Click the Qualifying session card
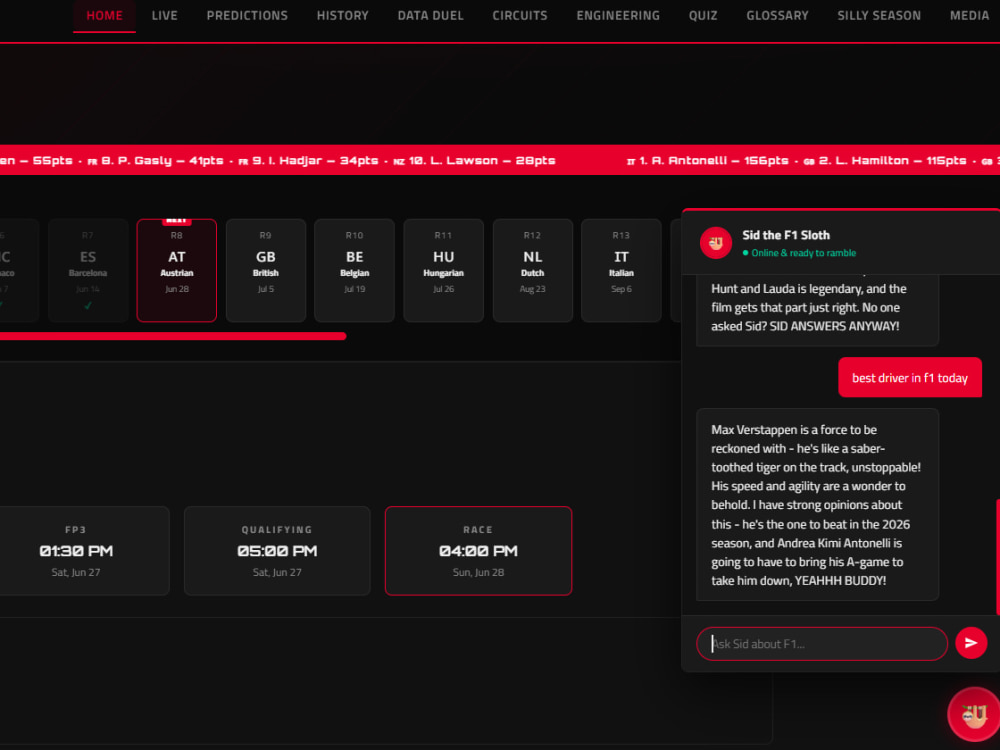This screenshot has height=750, width=1000. (277, 551)
